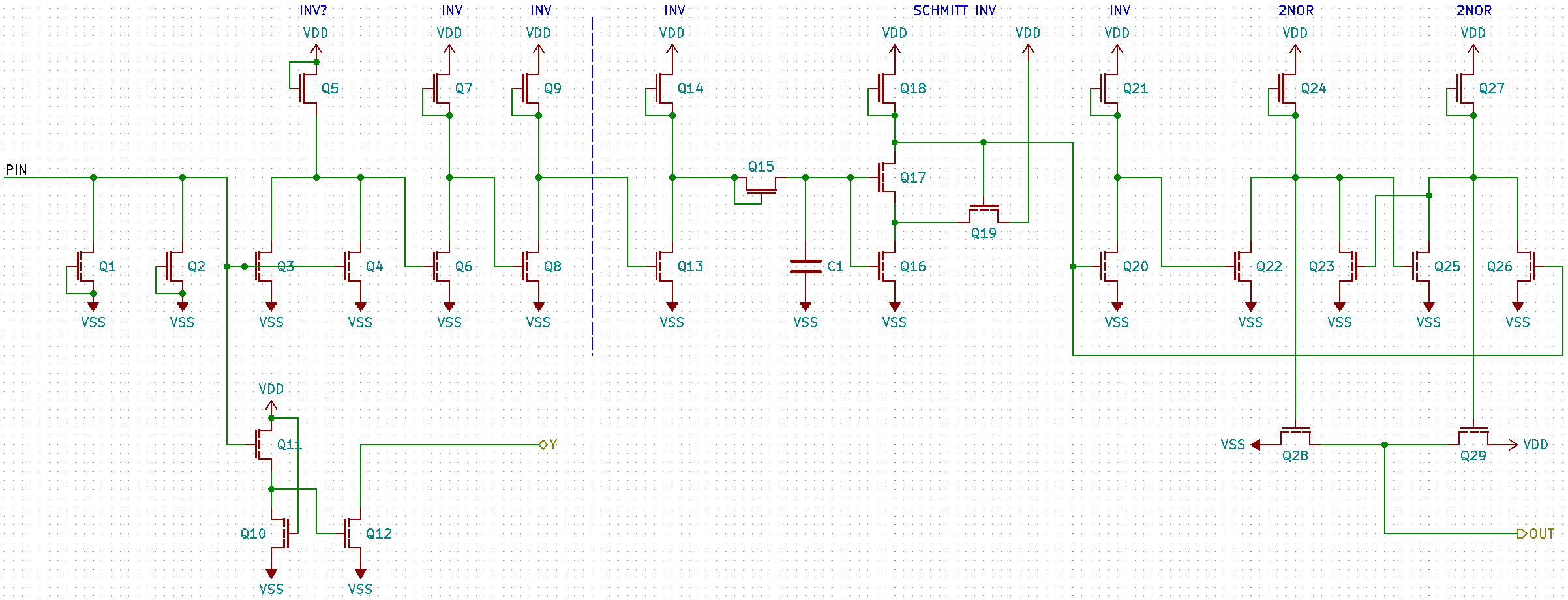Select the OUT port label
The width and height of the screenshot is (1568, 600).
[1536, 533]
